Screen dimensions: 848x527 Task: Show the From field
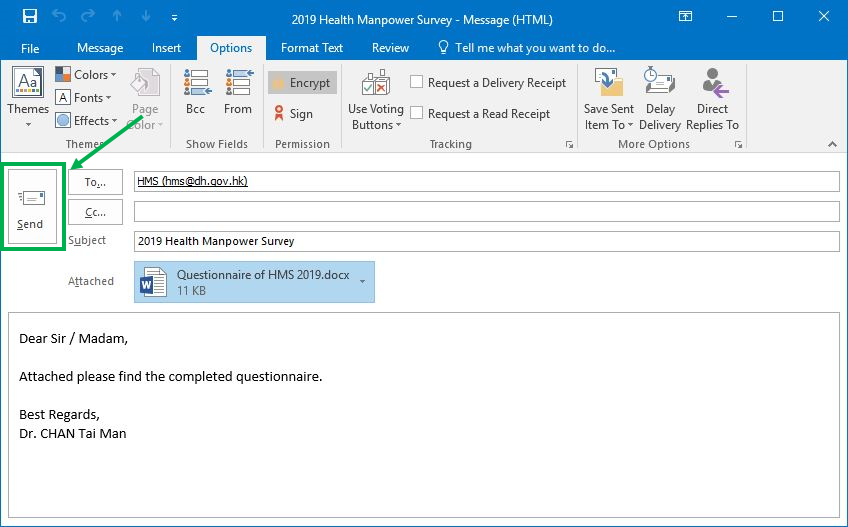point(238,93)
